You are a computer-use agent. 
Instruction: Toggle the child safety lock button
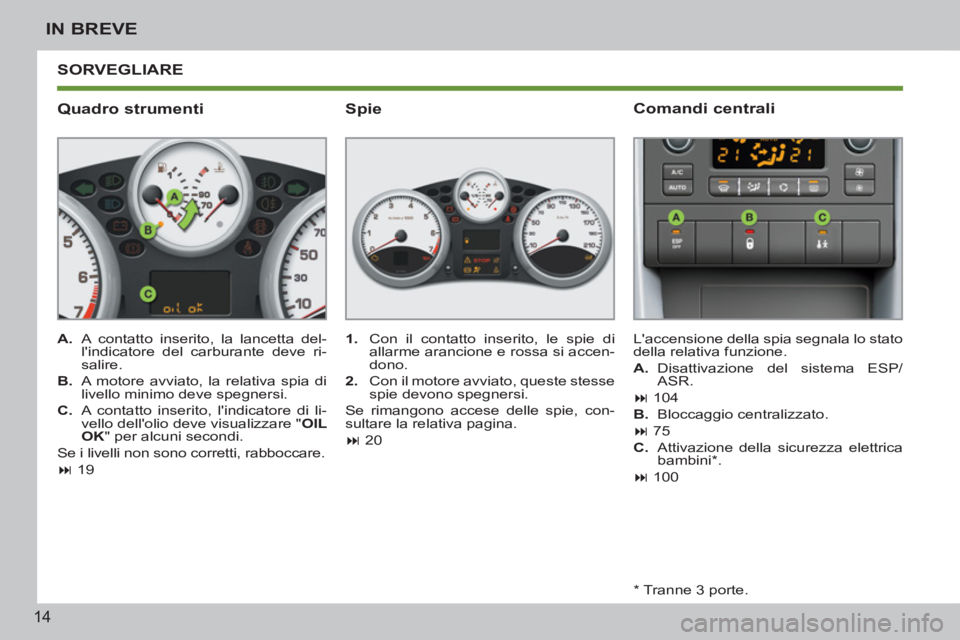click(823, 242)
